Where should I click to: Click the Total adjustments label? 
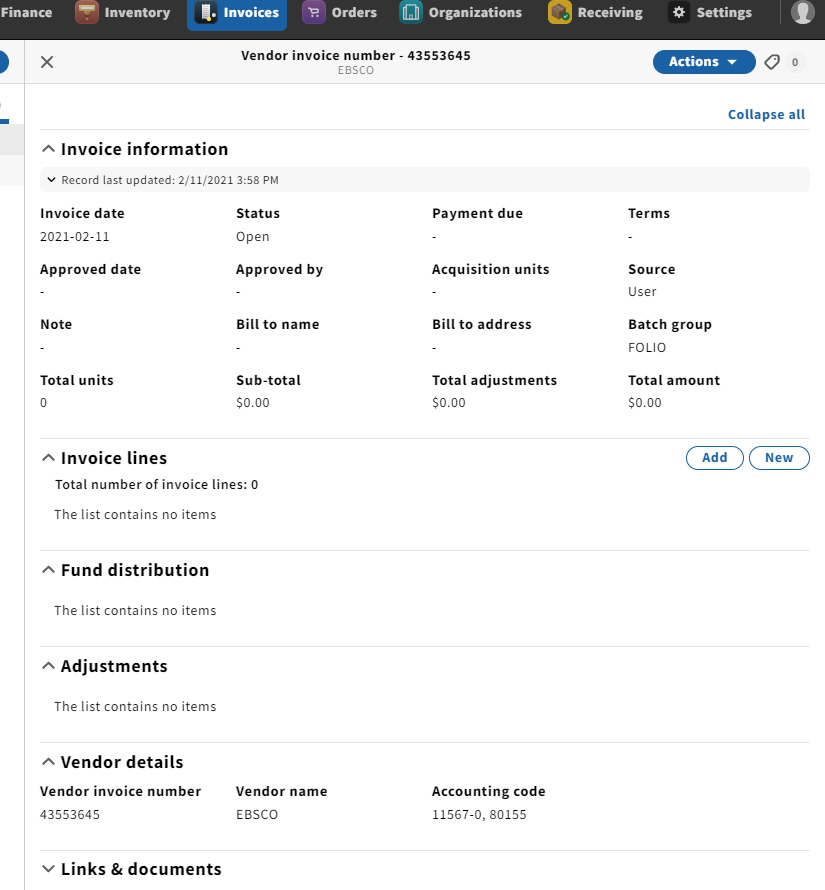(x=495, y=380)
